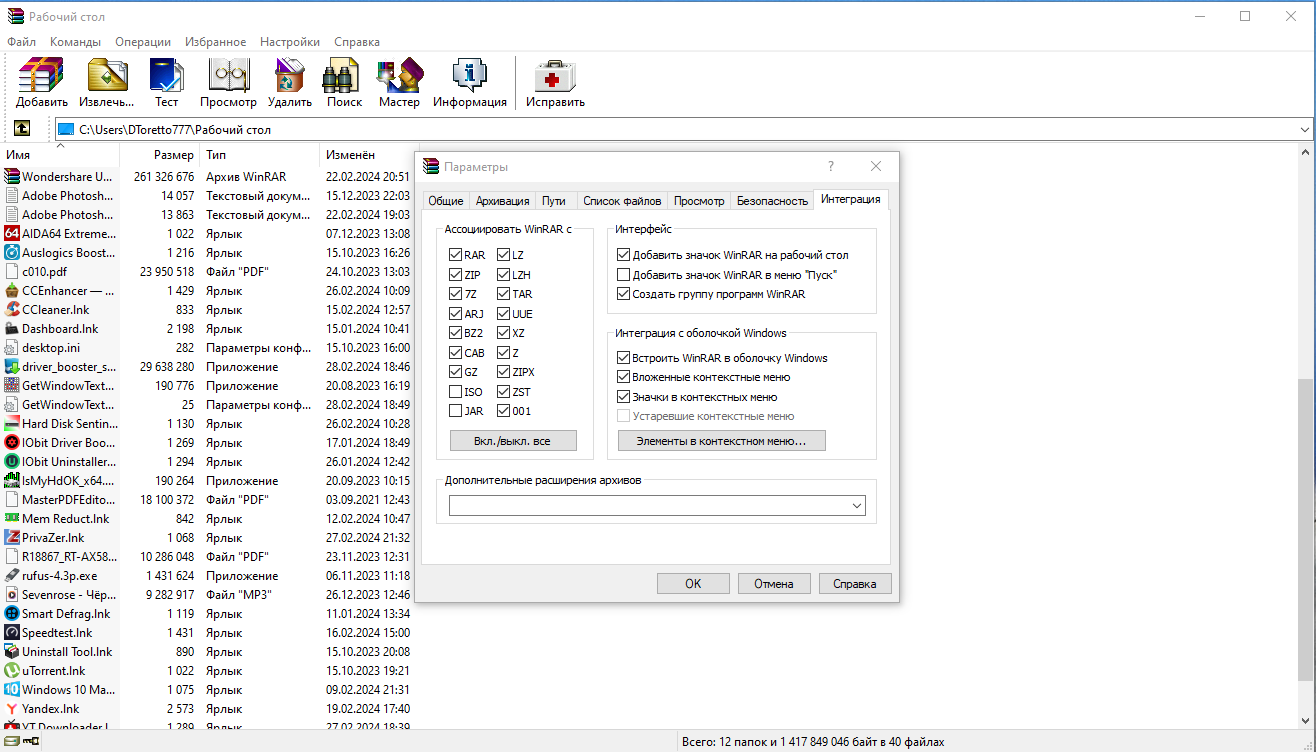Open the Файл menu

tap(21, 42)
